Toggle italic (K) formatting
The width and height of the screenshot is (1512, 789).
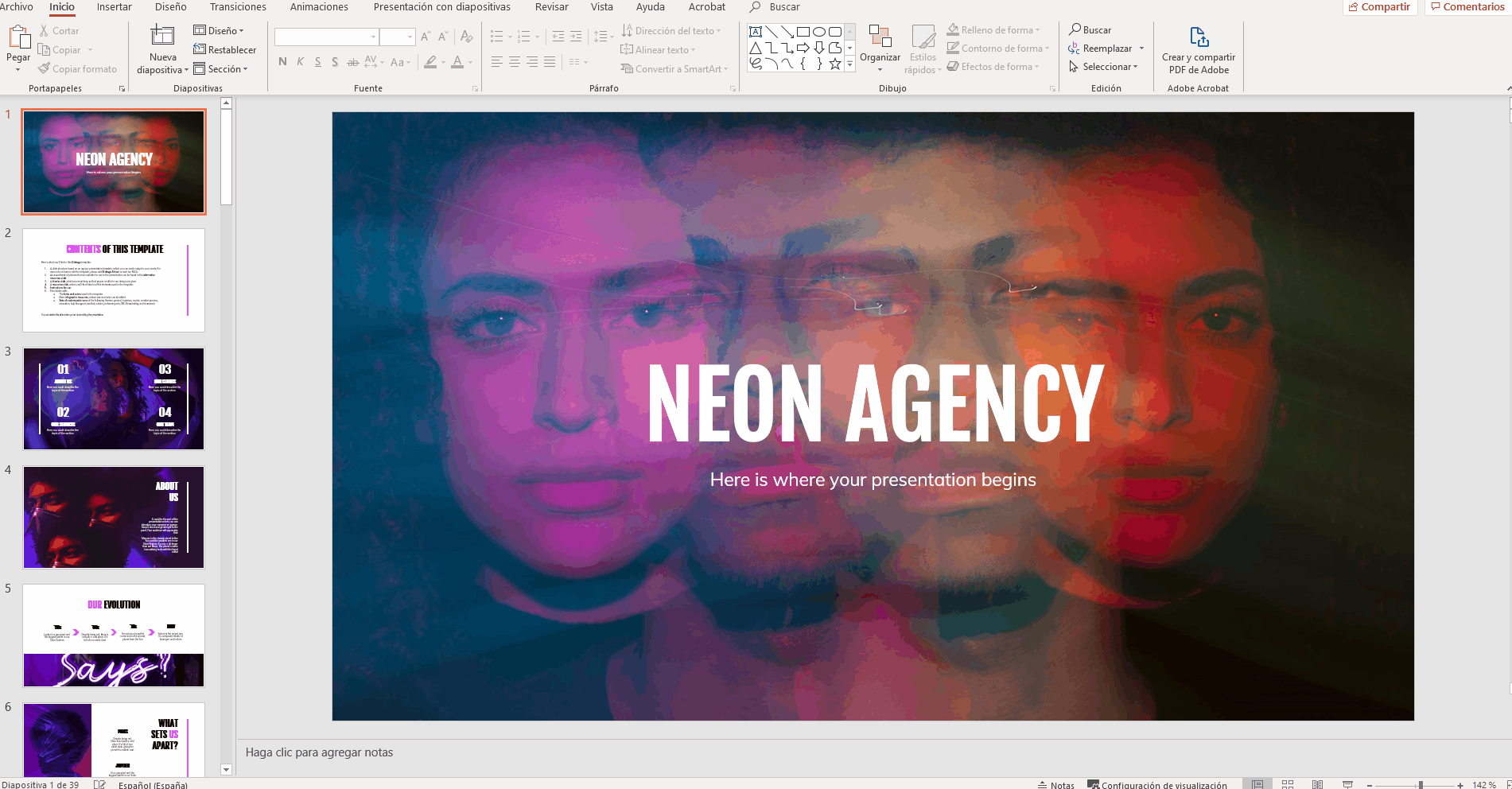click(300, 62)
